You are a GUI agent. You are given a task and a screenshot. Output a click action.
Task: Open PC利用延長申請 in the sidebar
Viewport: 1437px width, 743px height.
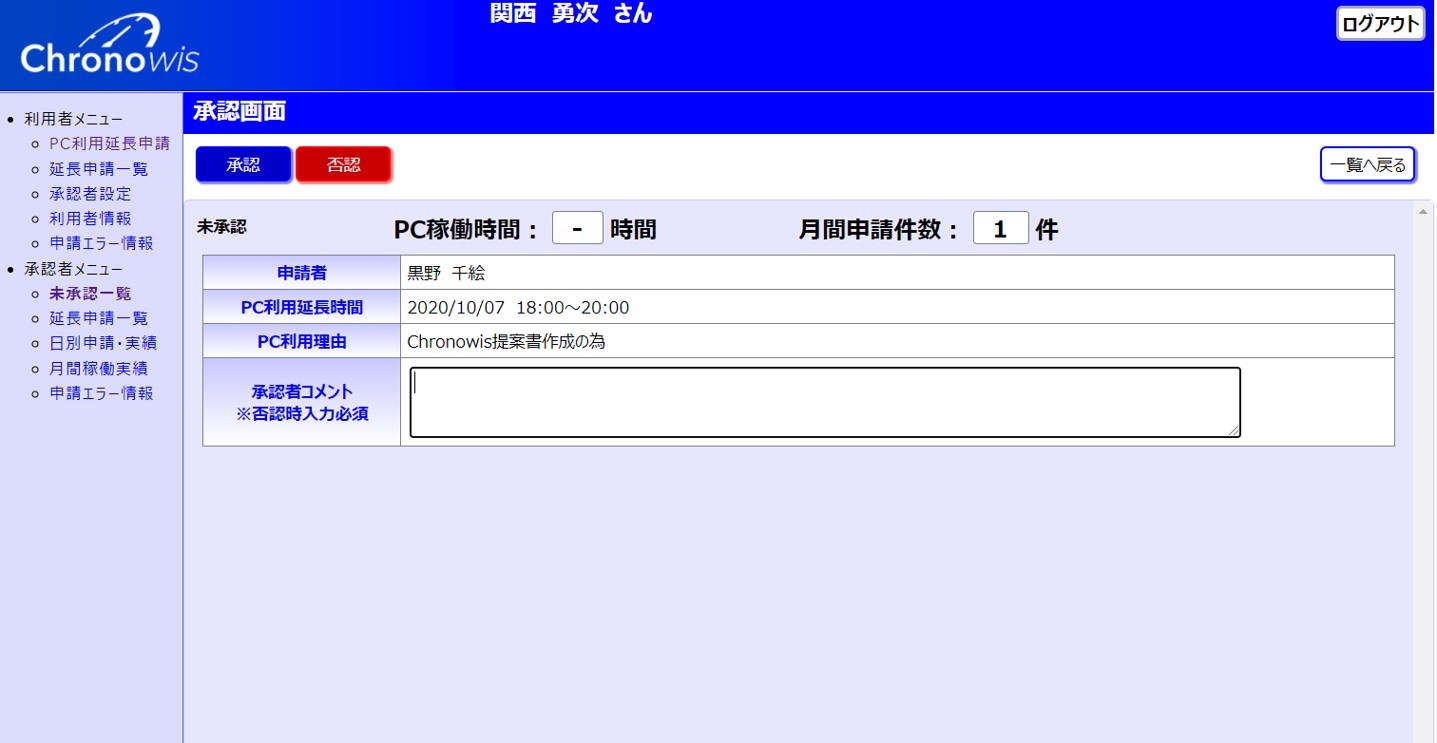pos(109,144)
